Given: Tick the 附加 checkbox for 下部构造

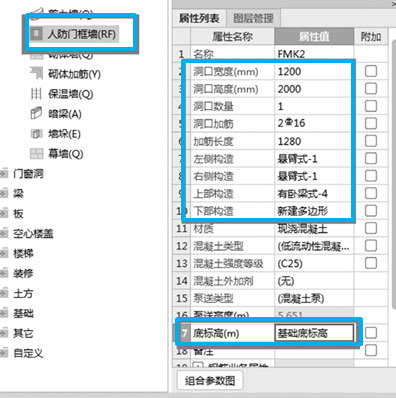Looking at the screenshot, I should (x=371, y=211).
